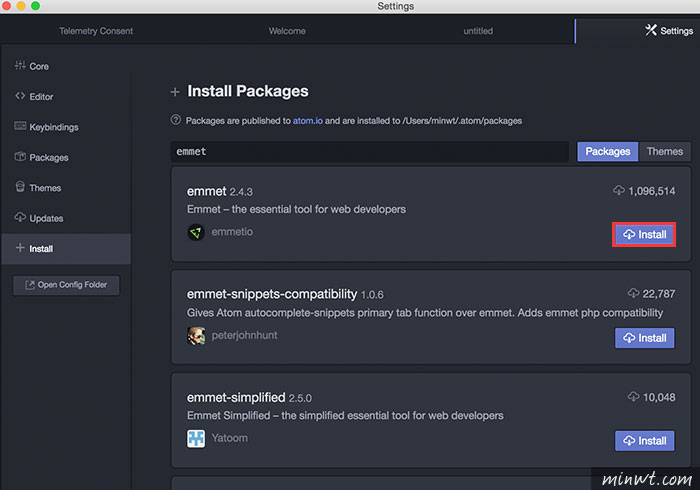Click the Themes paint bucket icon
Image resolution: width=700 pixels, height=490 pixels.
pos(20,187)
